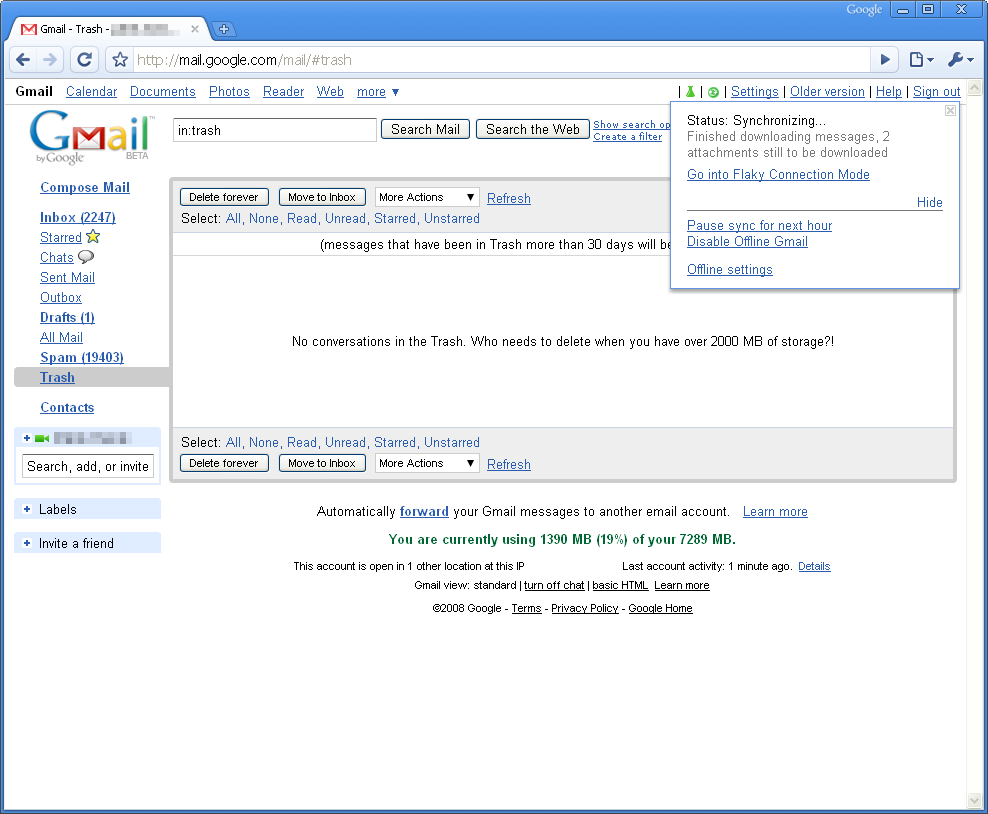Open Photos from the top navigation
The width and height of the screenshot is (988, 814).
click(x=229, y=92)
